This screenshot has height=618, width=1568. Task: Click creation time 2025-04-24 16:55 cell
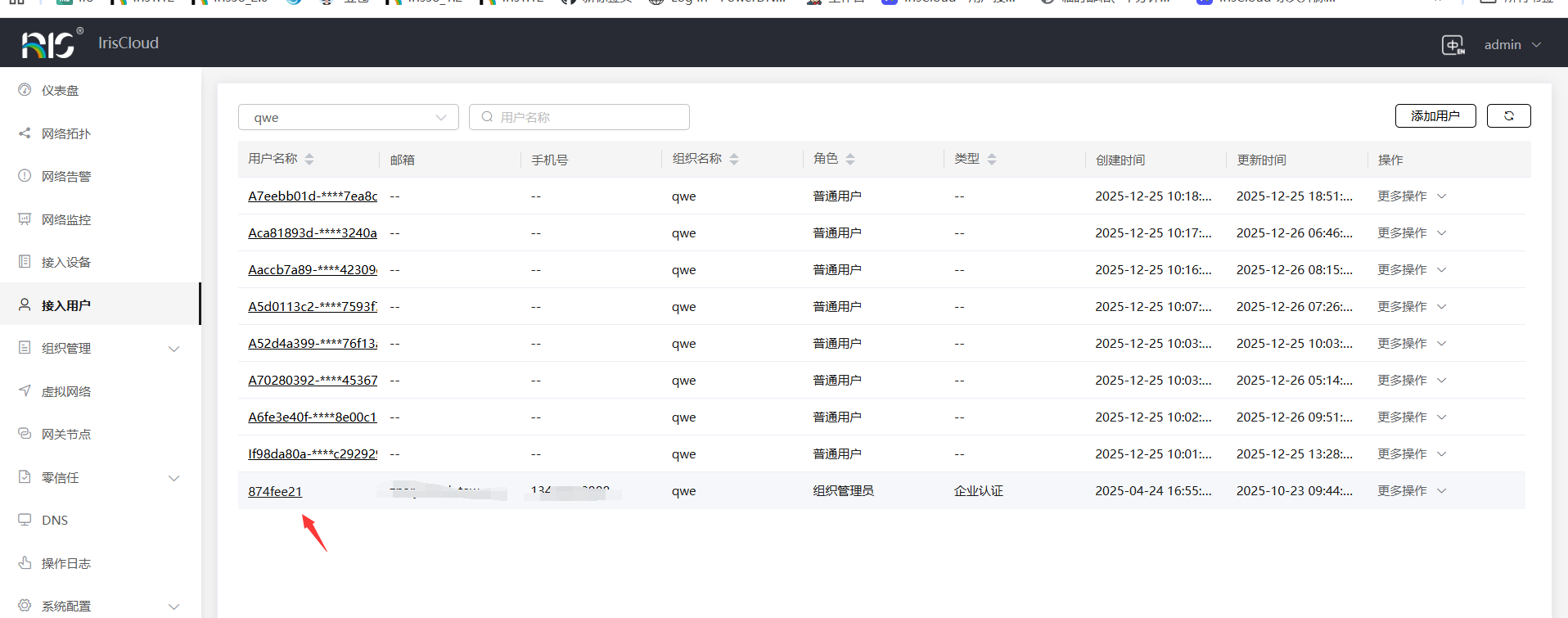1153,491
